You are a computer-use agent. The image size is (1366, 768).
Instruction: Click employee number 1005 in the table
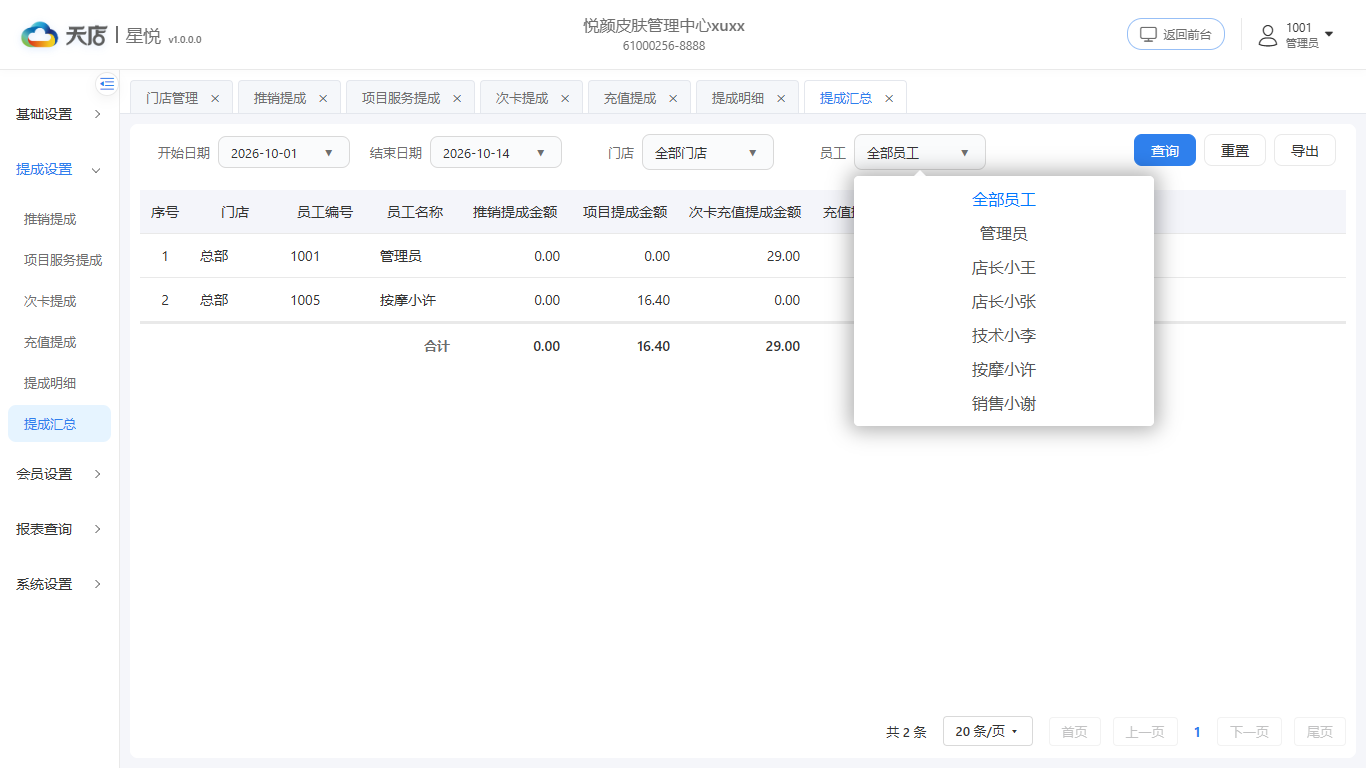[305, 300]
